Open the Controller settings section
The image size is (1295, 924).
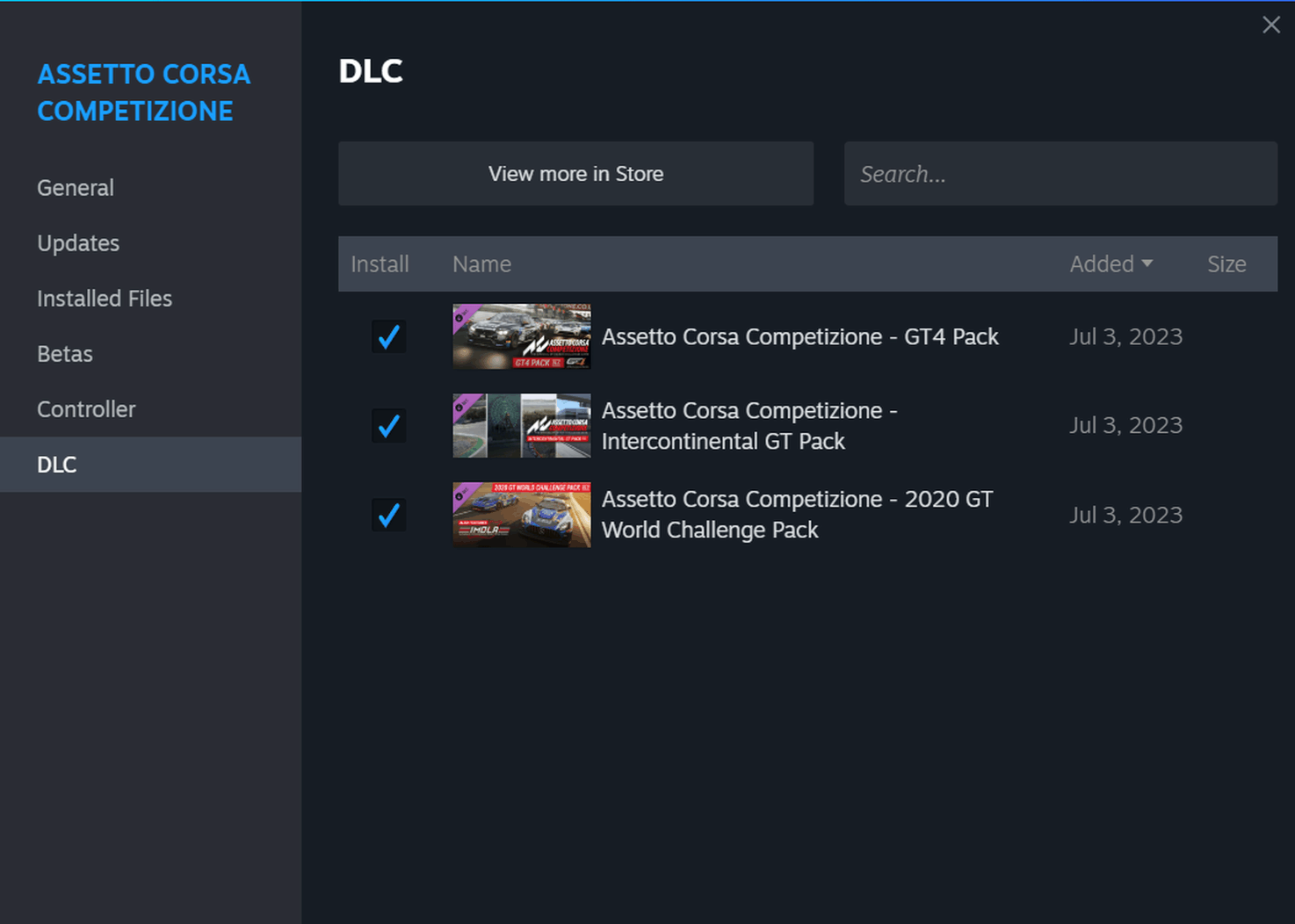pyautogui.click(x=86, y=409)
